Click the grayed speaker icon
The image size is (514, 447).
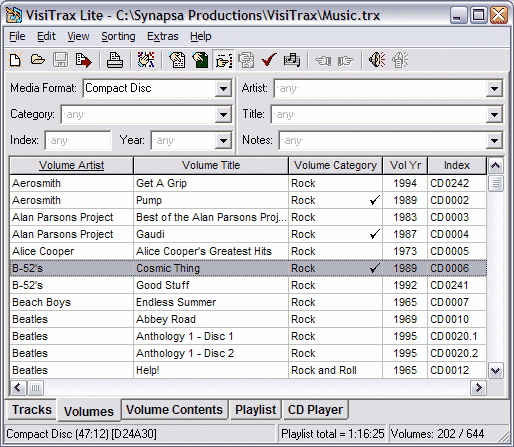(x=400, y=60)
